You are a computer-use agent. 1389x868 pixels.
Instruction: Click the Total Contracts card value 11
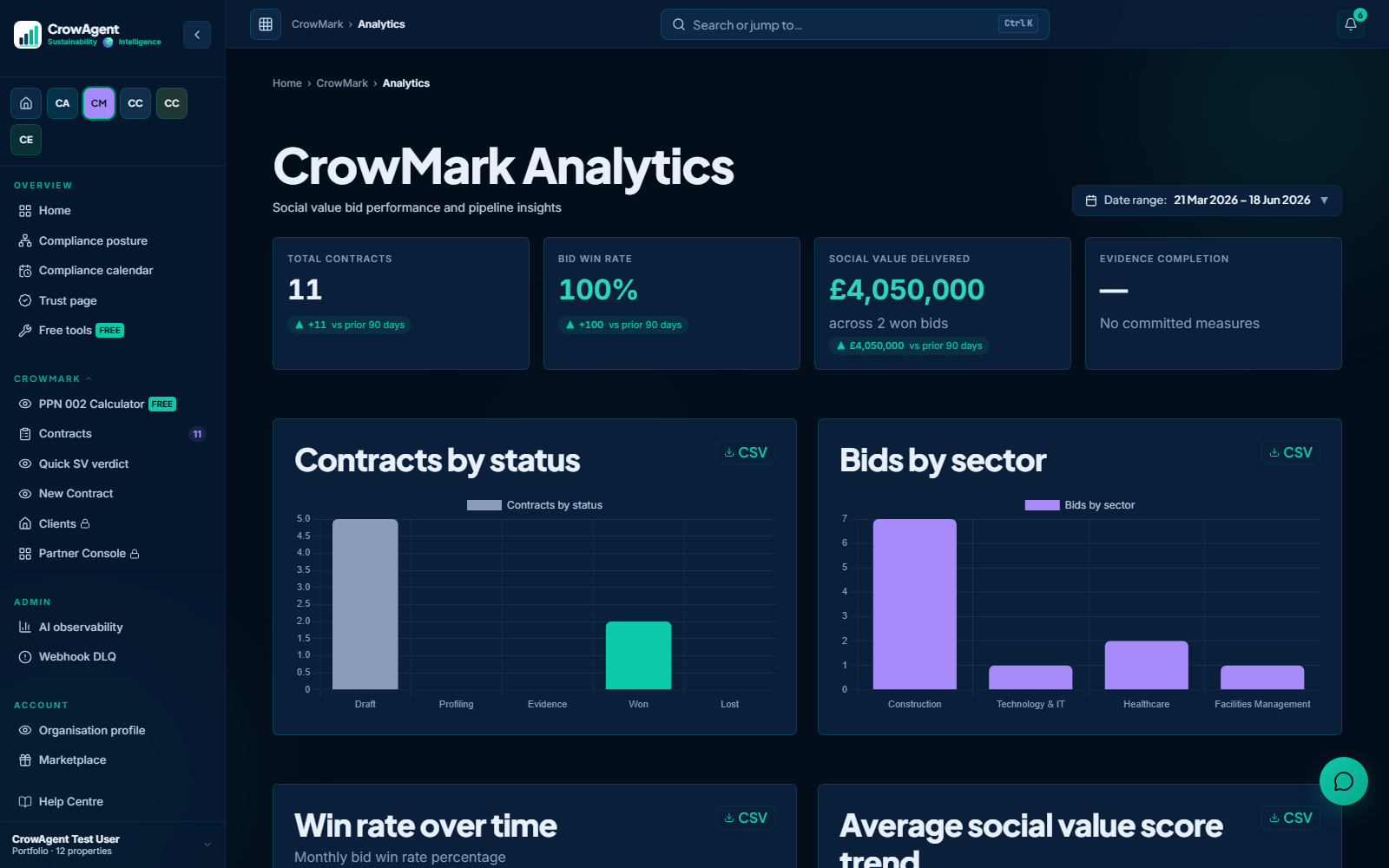(x=305, y=290)
